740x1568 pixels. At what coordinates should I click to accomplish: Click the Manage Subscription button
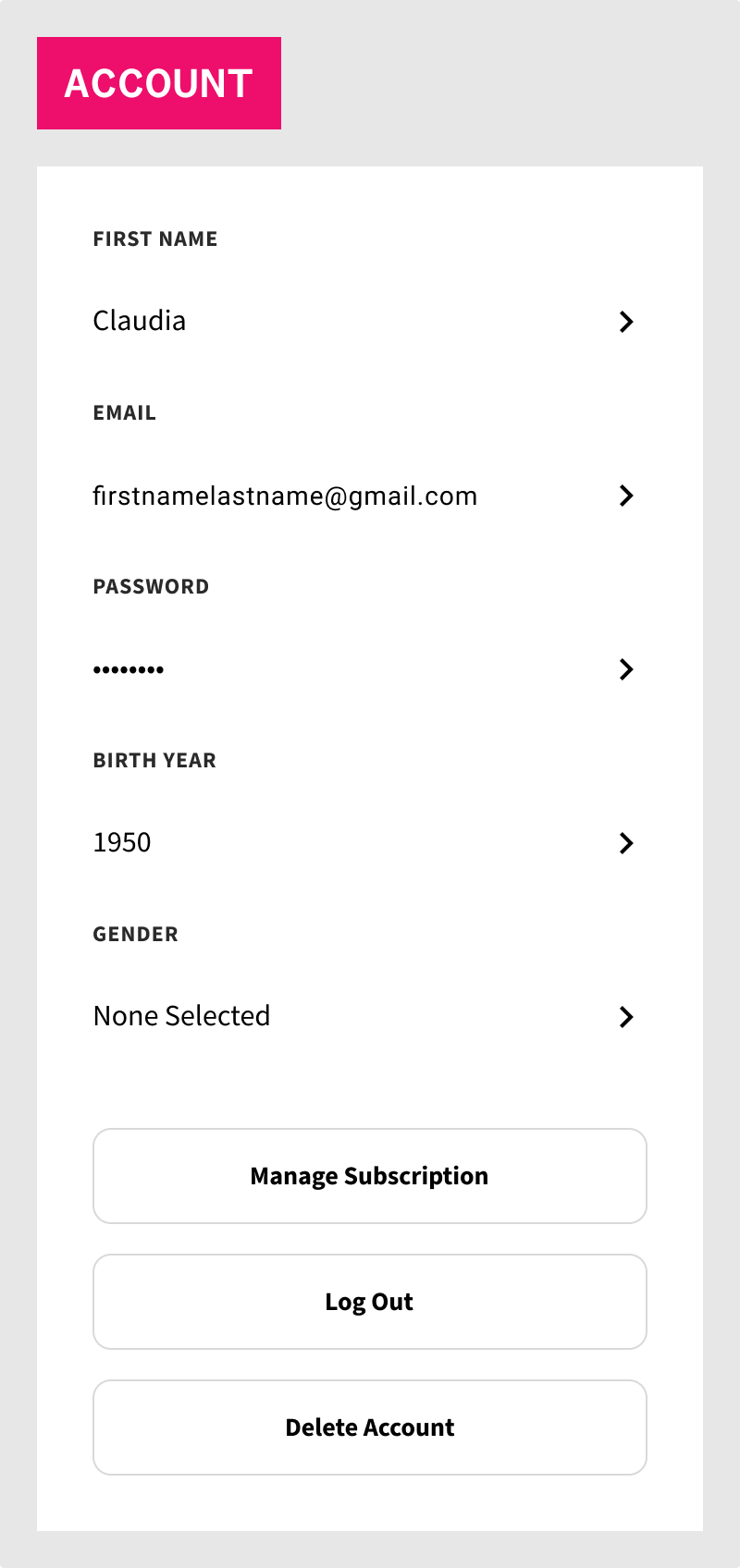tap(370, 1176)
